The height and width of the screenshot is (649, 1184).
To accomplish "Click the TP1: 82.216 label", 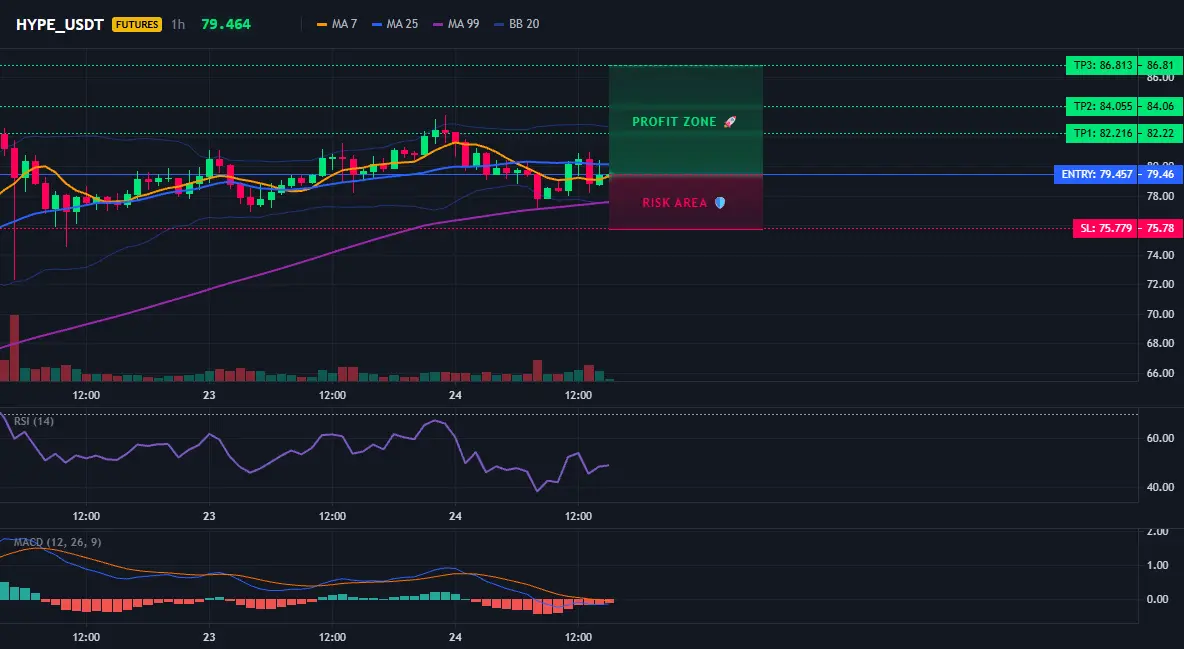I will [x=1102, y=134].
